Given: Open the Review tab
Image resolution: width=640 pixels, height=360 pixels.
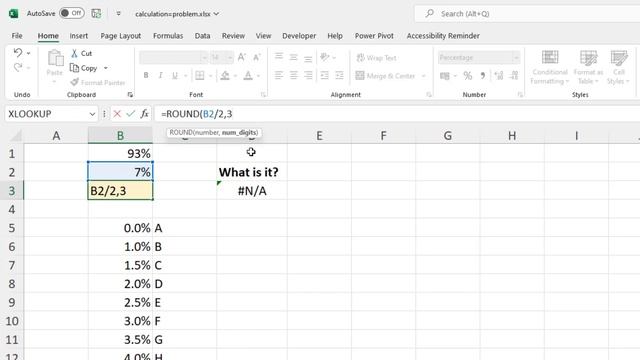Looking at the screenshot, I should [233, 36].
